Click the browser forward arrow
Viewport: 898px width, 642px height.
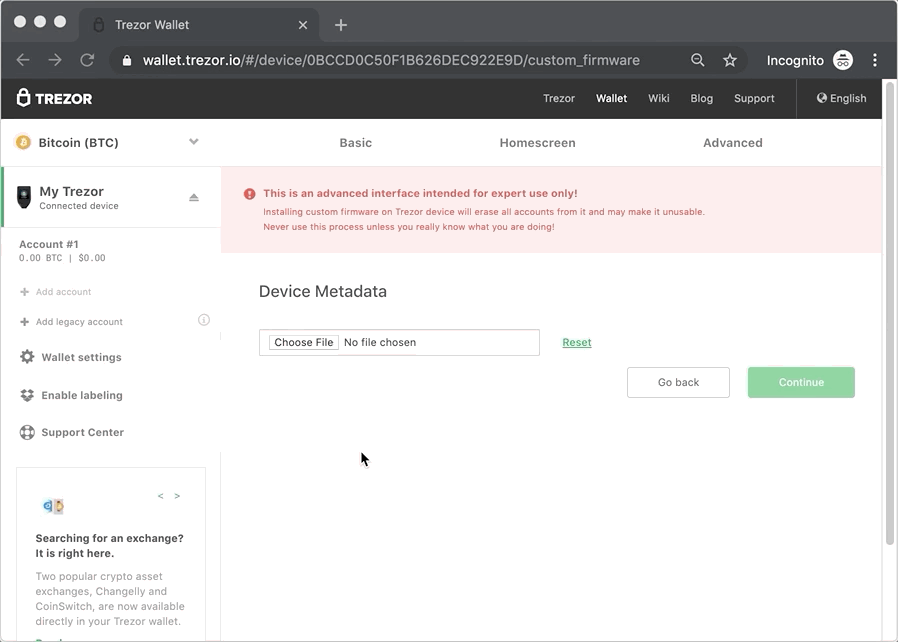[55, 60]
